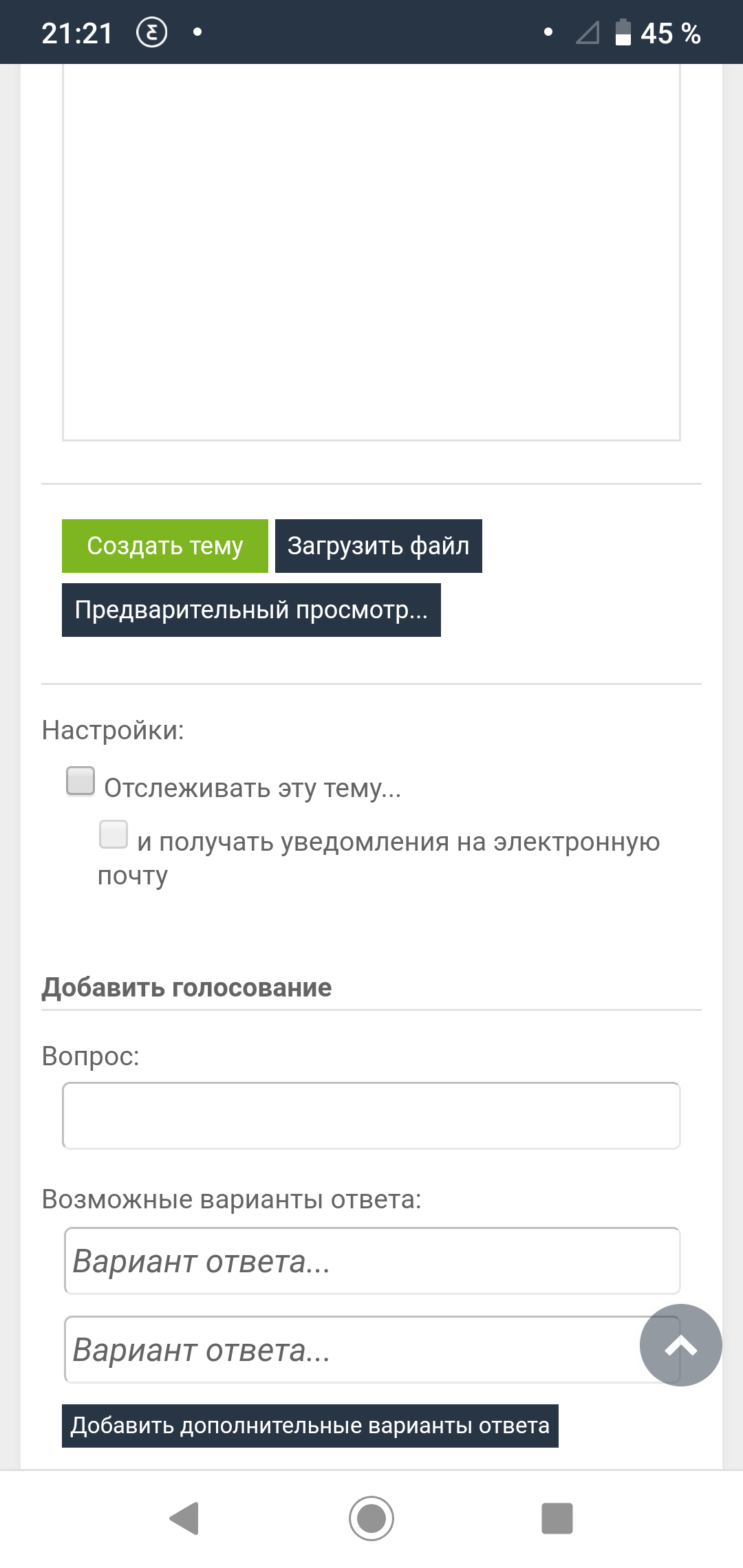Viewport: 743px width, 1568px height.
Task: Tap the recent apps square icon
Action: pyautogui.click(x=557, y=1518)
